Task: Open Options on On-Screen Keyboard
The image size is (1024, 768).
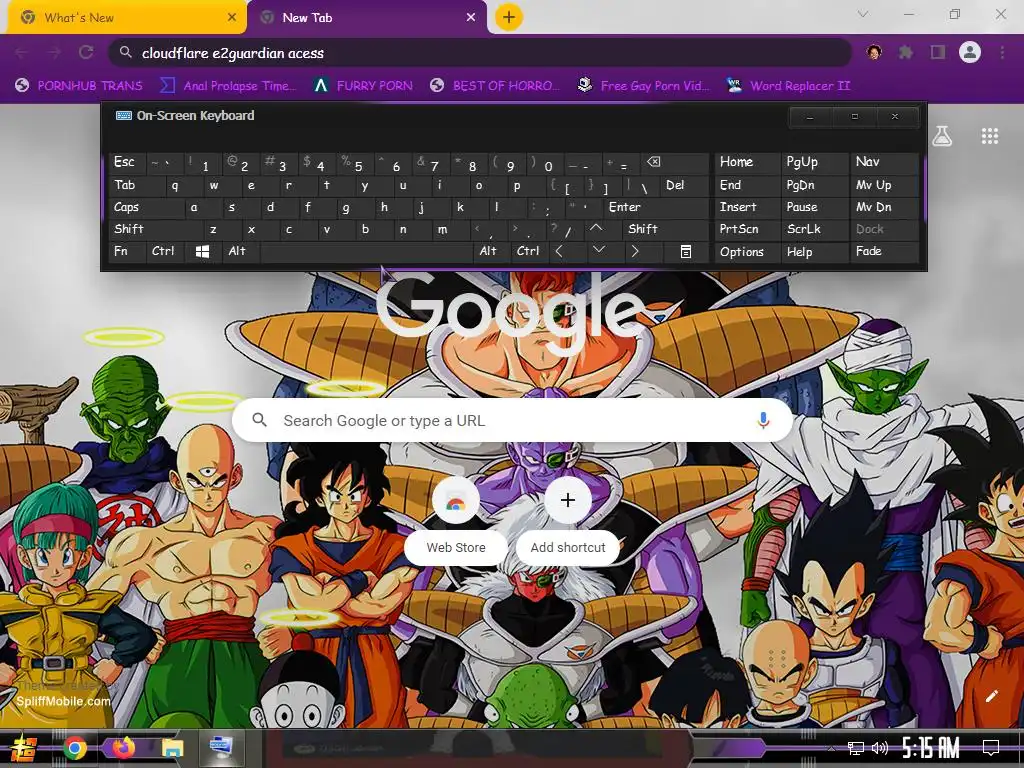Action: [x=746, y=251]
